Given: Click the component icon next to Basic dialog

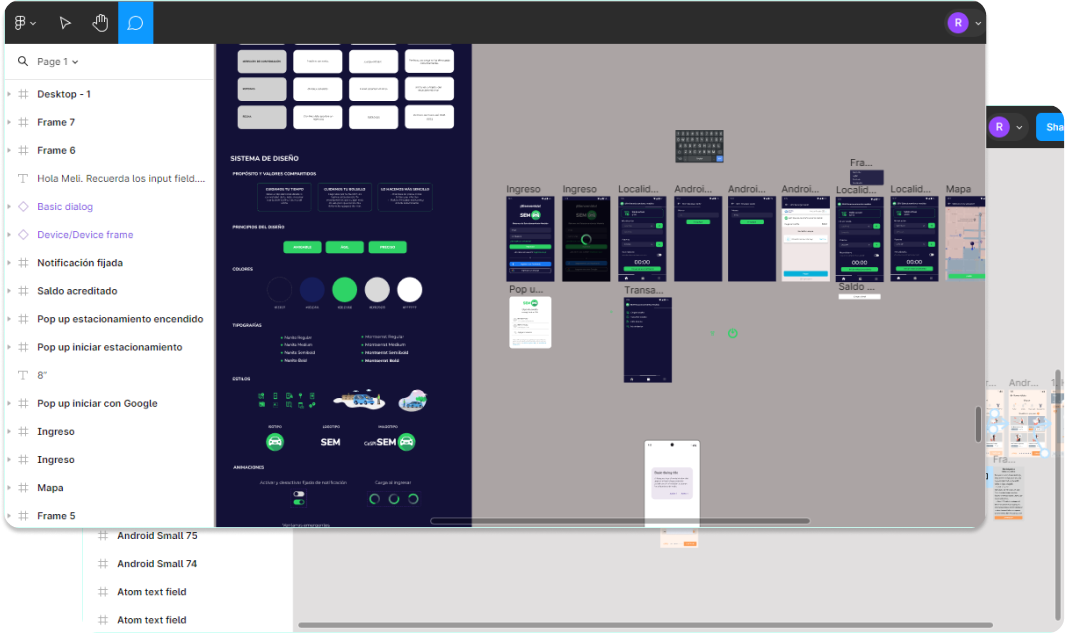Looking at the screenshot, I should pyautogui.click(x=23, y=207).
